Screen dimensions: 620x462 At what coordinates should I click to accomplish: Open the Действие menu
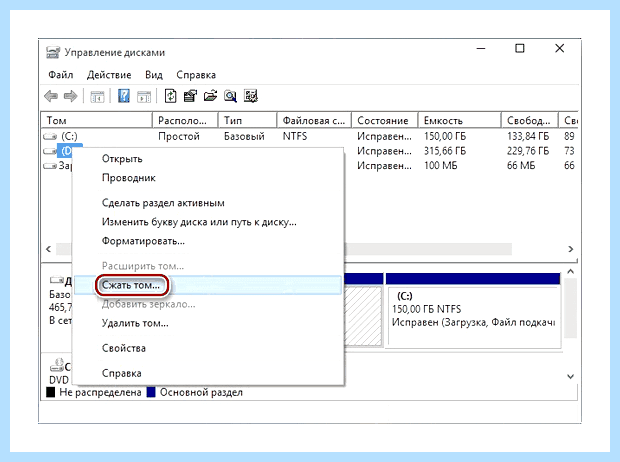109,75
